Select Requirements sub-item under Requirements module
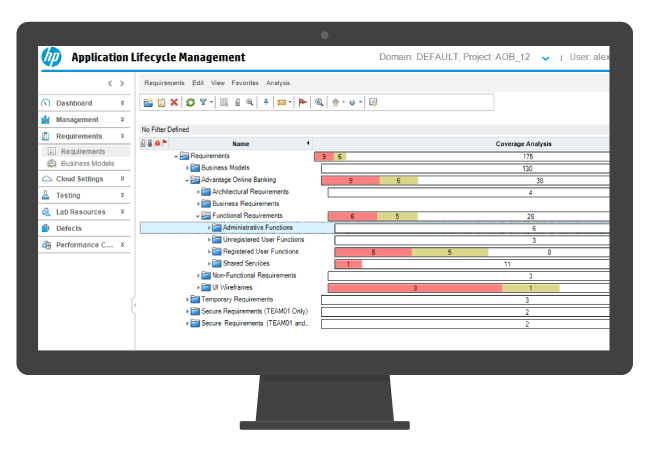 pyautogui.click(x=83, y=152)
